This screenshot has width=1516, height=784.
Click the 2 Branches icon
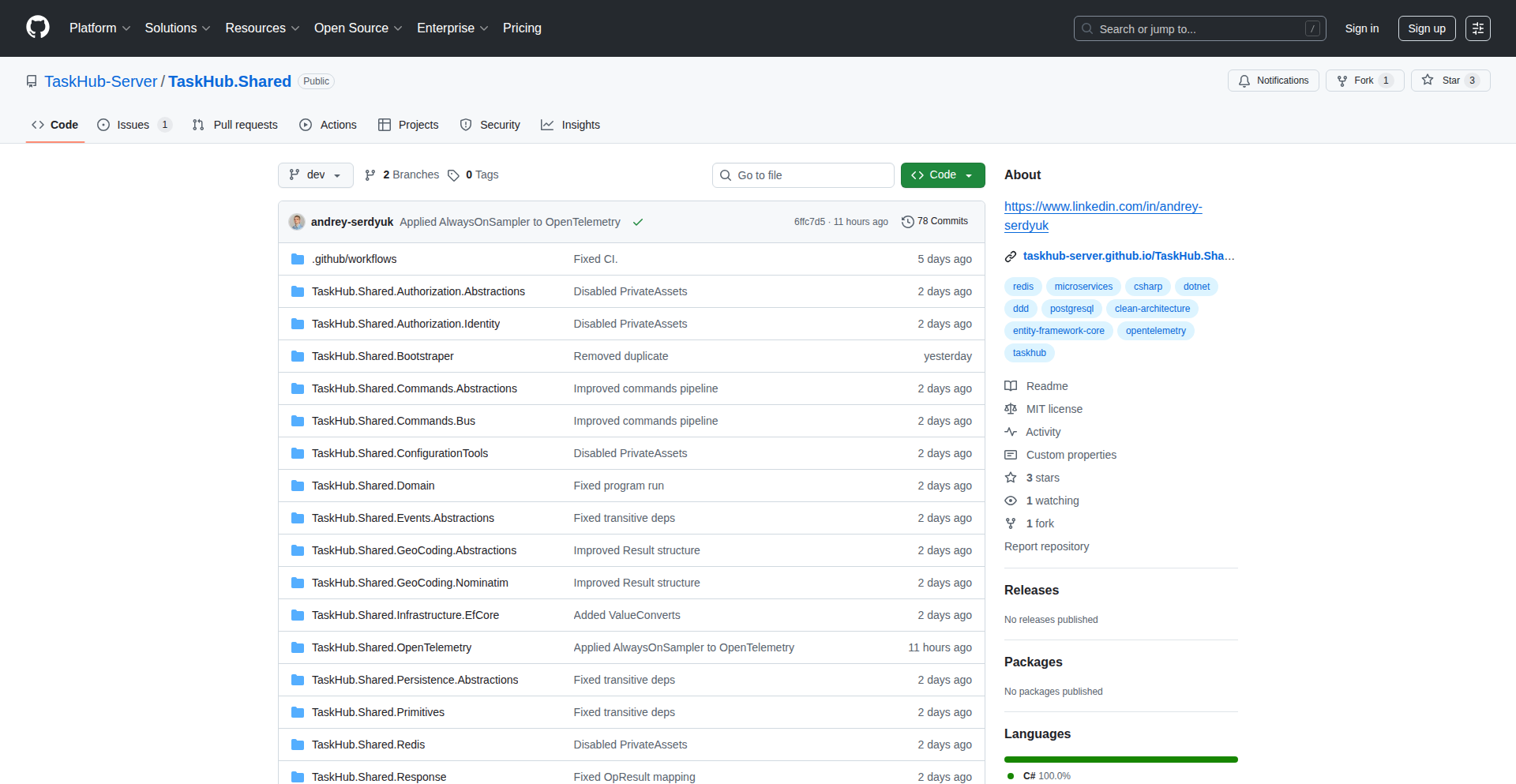[x=371, y=174]
